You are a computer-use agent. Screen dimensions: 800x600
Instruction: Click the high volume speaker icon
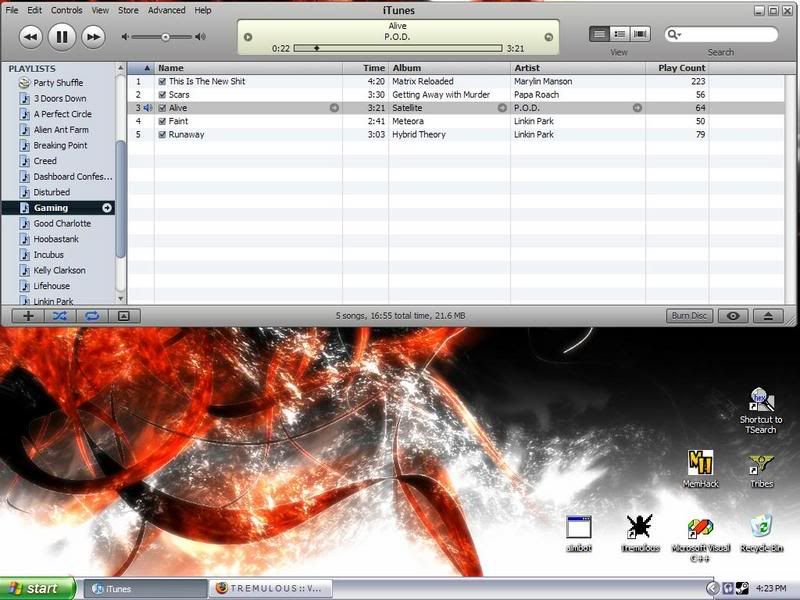201,37
